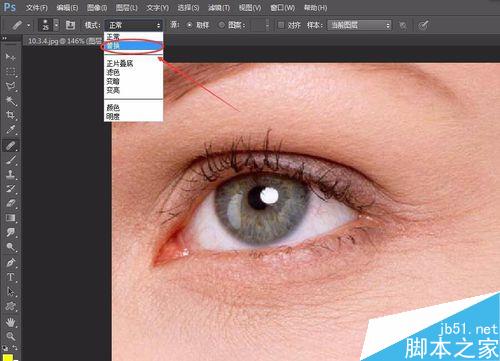The width and height of the screenshot is (500, 361).
Task: Open the 文件(F) menu
Action: click(37, 7)
